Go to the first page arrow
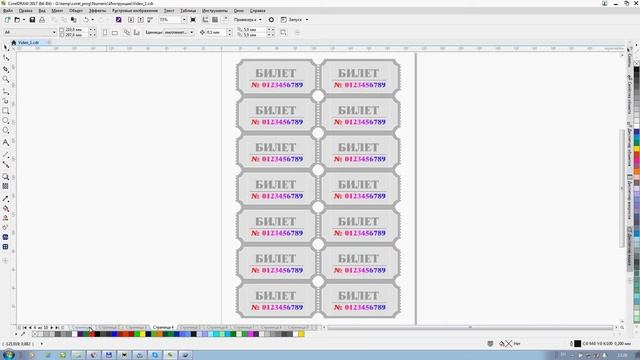640x360 pixels. [24, 327]
